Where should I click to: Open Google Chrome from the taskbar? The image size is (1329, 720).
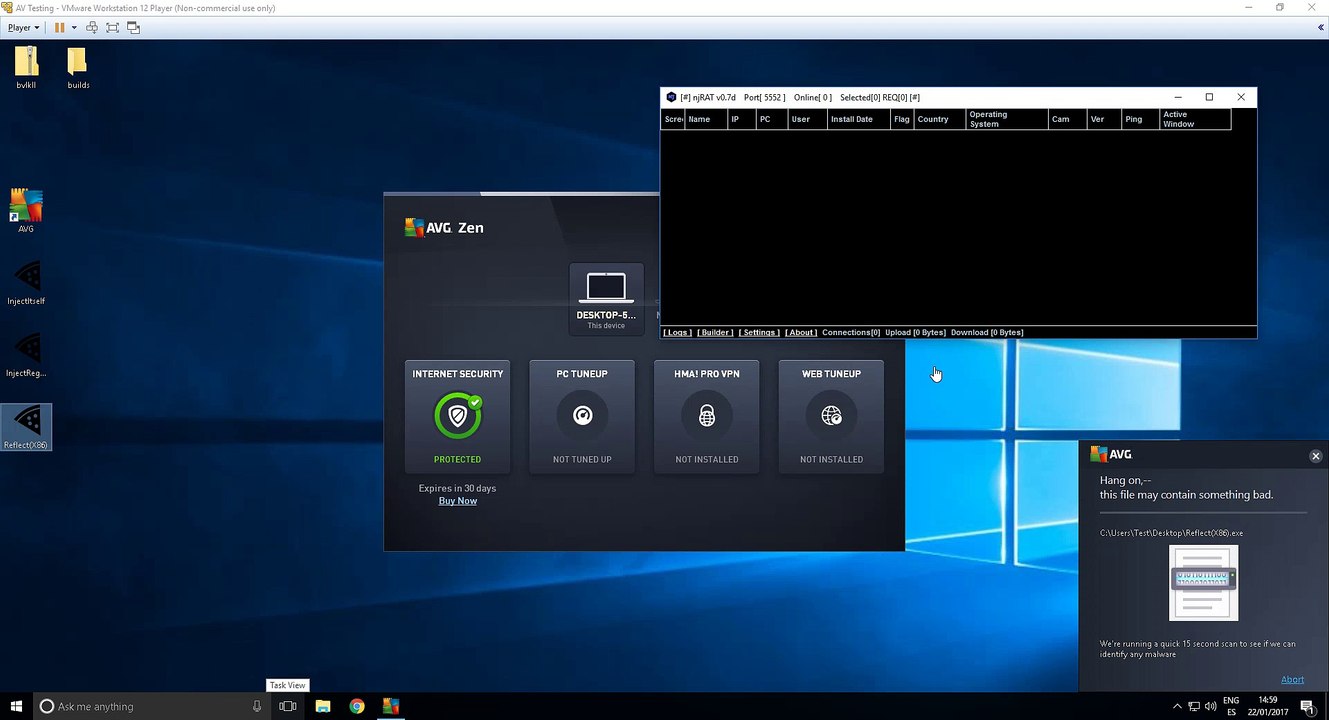click(357, 706)
